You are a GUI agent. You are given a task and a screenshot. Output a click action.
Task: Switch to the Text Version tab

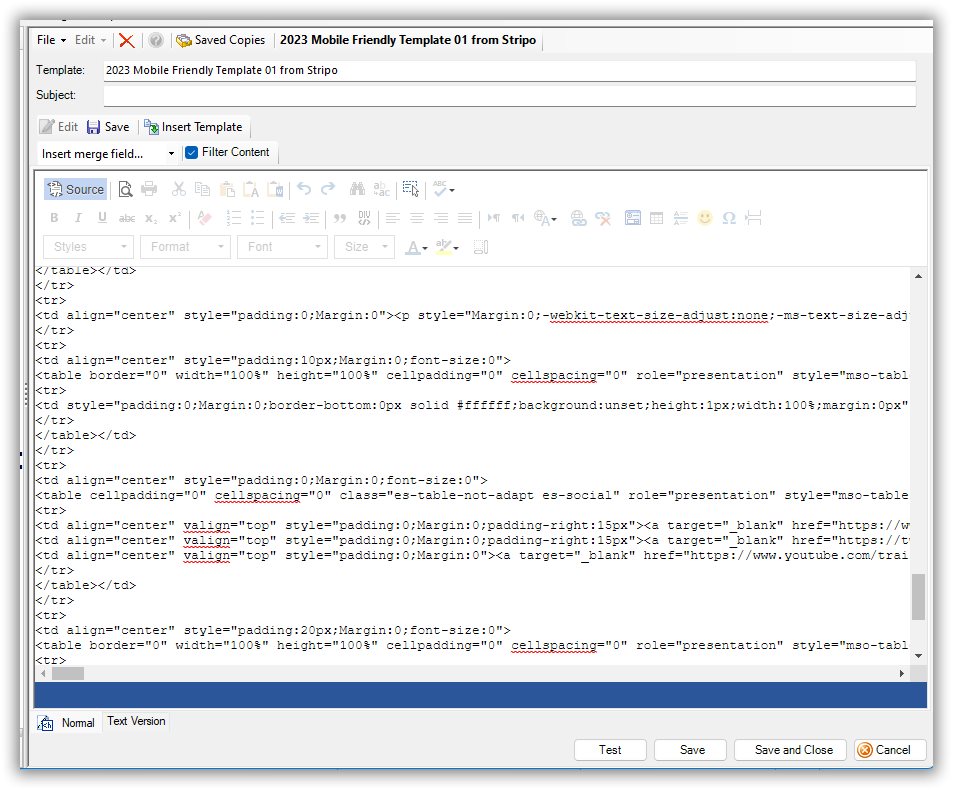pos(136,721)
